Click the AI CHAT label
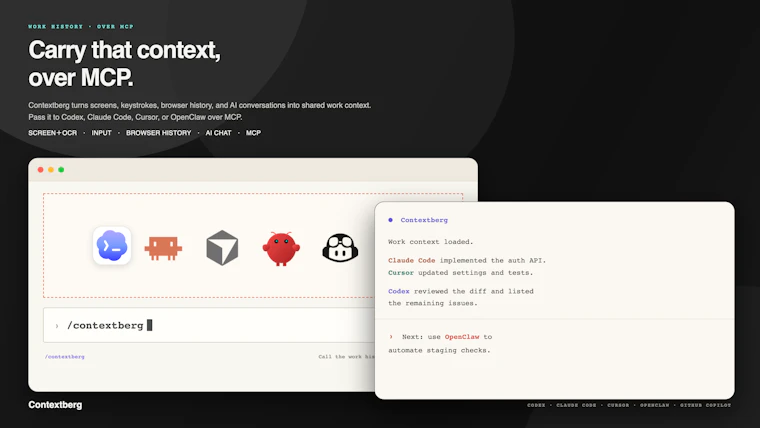 tap(218, 133)
